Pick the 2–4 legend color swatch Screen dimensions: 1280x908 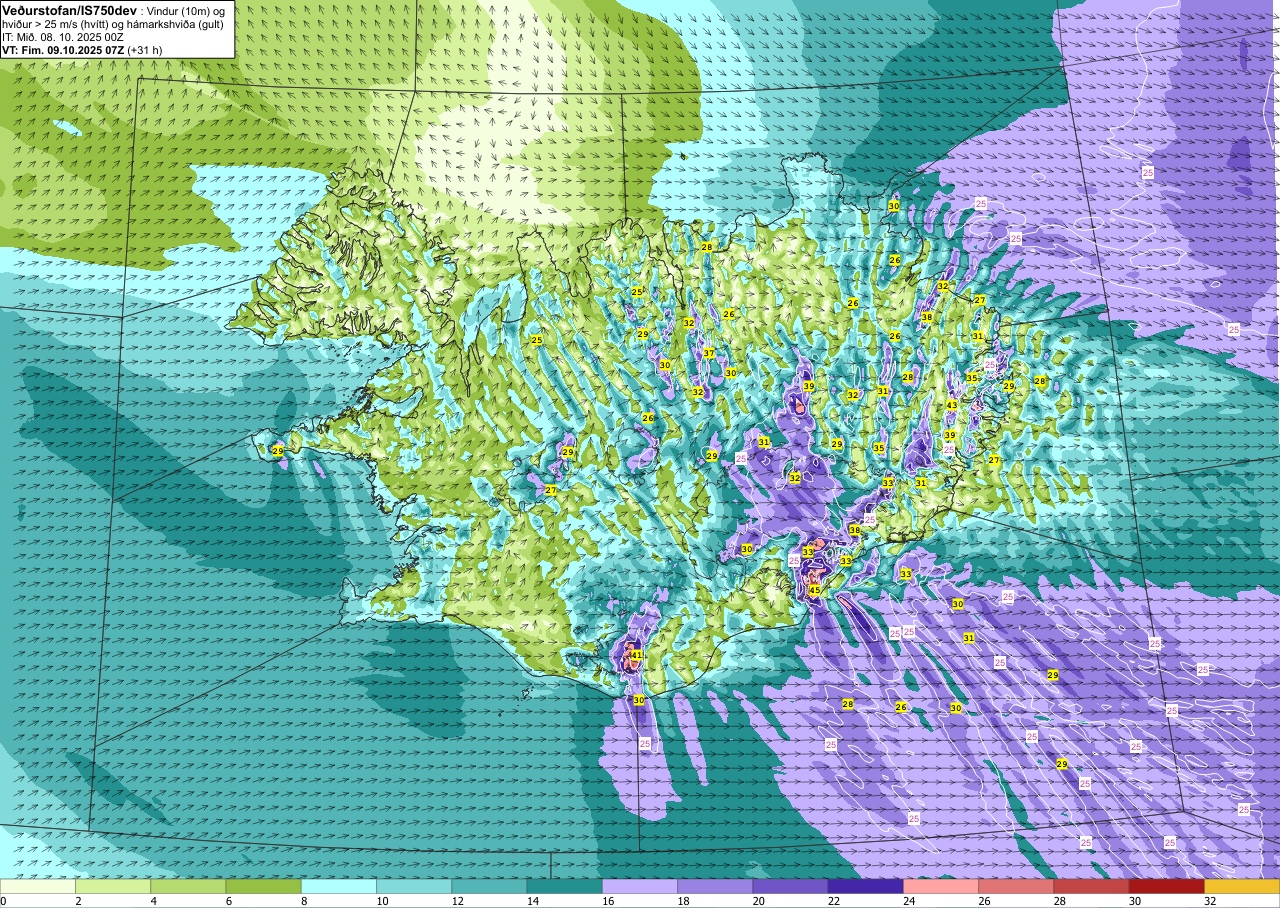[113, 887]
